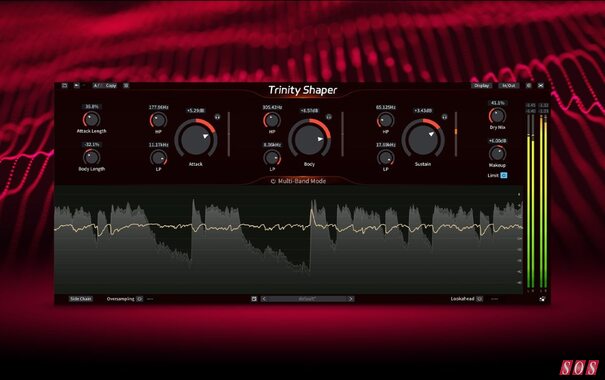Click the Sustain band vertical level meter
Image resolution: width=605 pixels, height=380 pixels.
pyautogui.click(x=456, y=134)
